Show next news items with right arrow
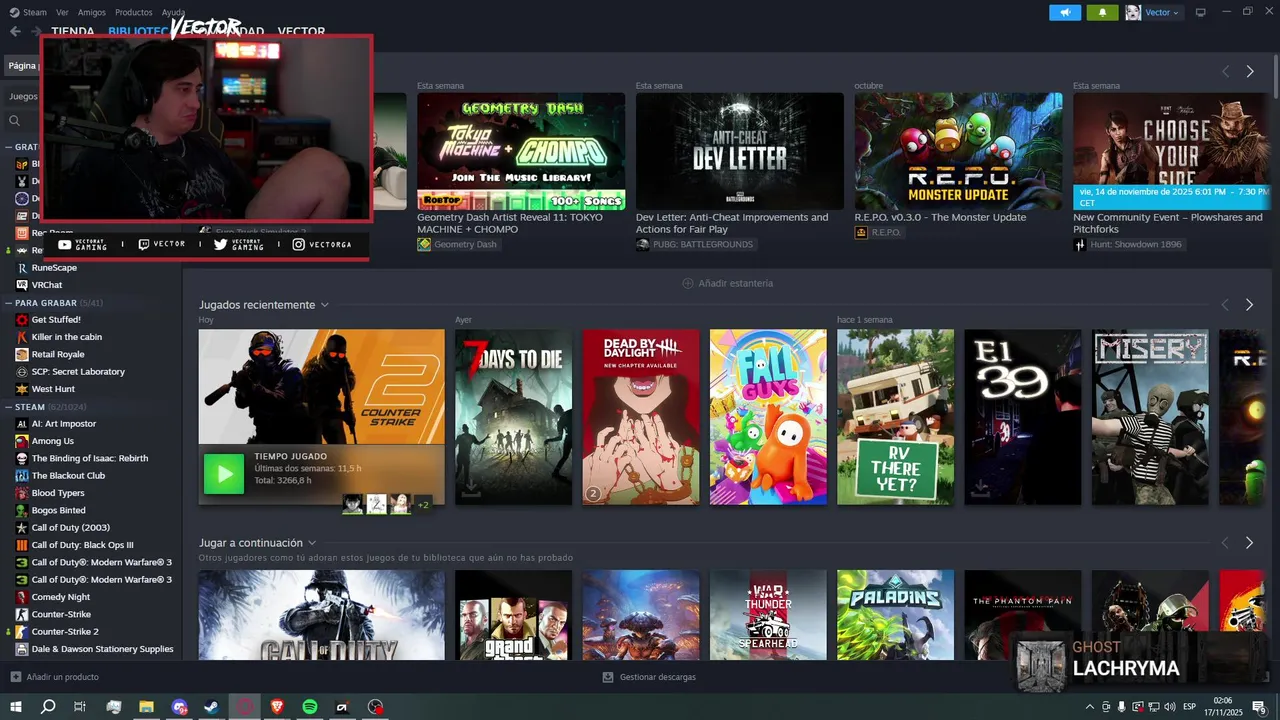 [1249, 71]
